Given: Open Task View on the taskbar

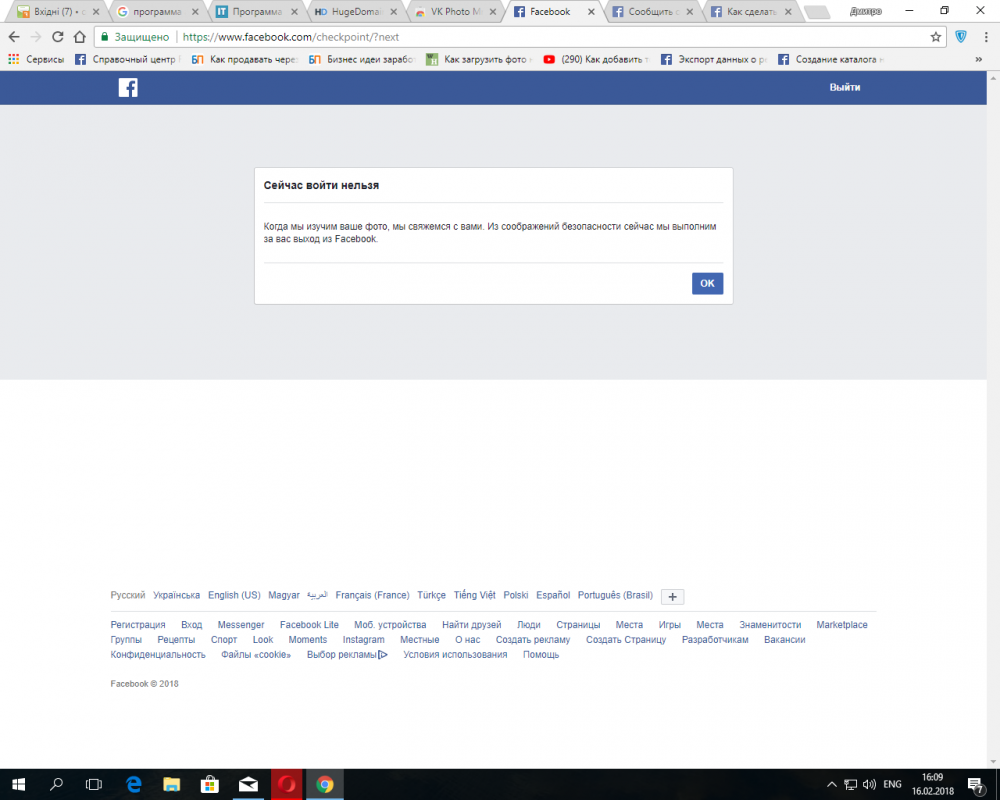Looking at the screenshot, I should [94, 784].
